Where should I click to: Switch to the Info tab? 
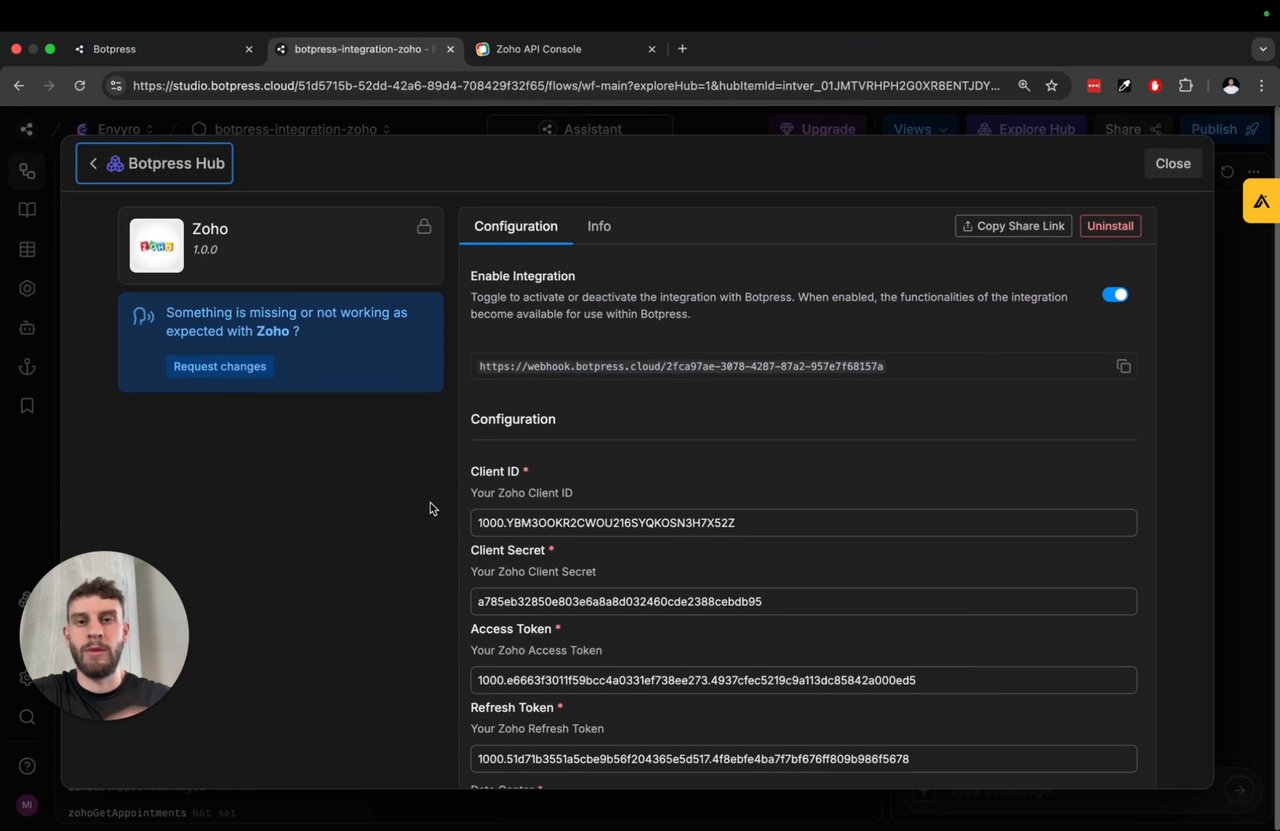click(x=599, y=226)
